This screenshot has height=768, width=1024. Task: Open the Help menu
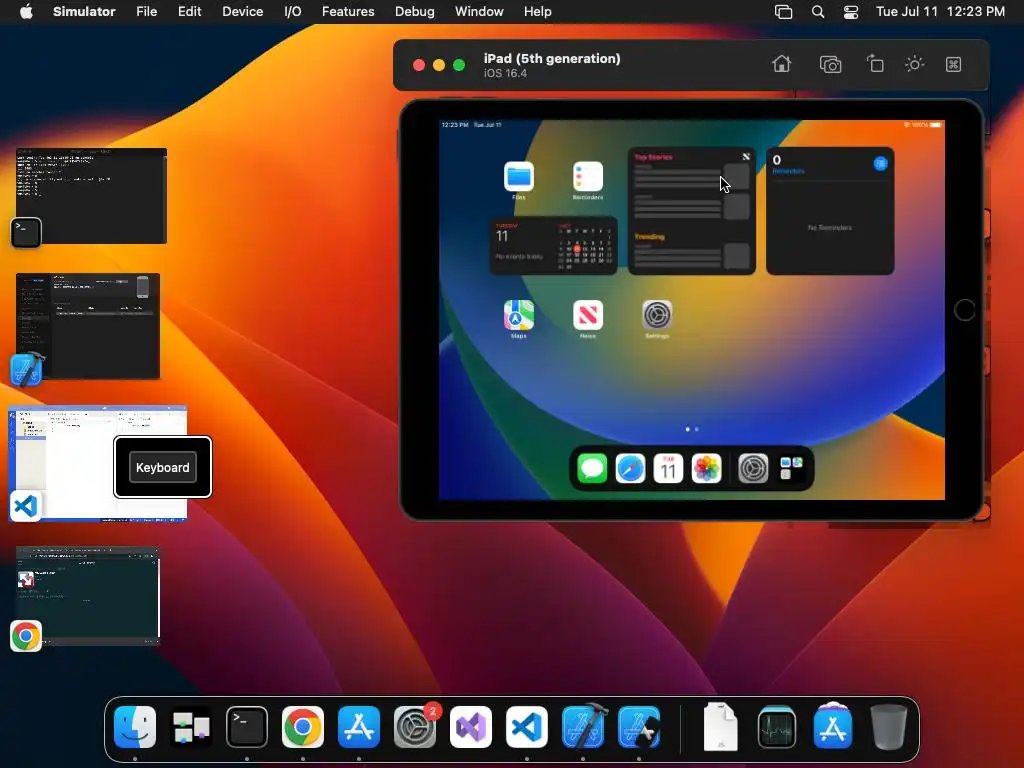[537, 11]
